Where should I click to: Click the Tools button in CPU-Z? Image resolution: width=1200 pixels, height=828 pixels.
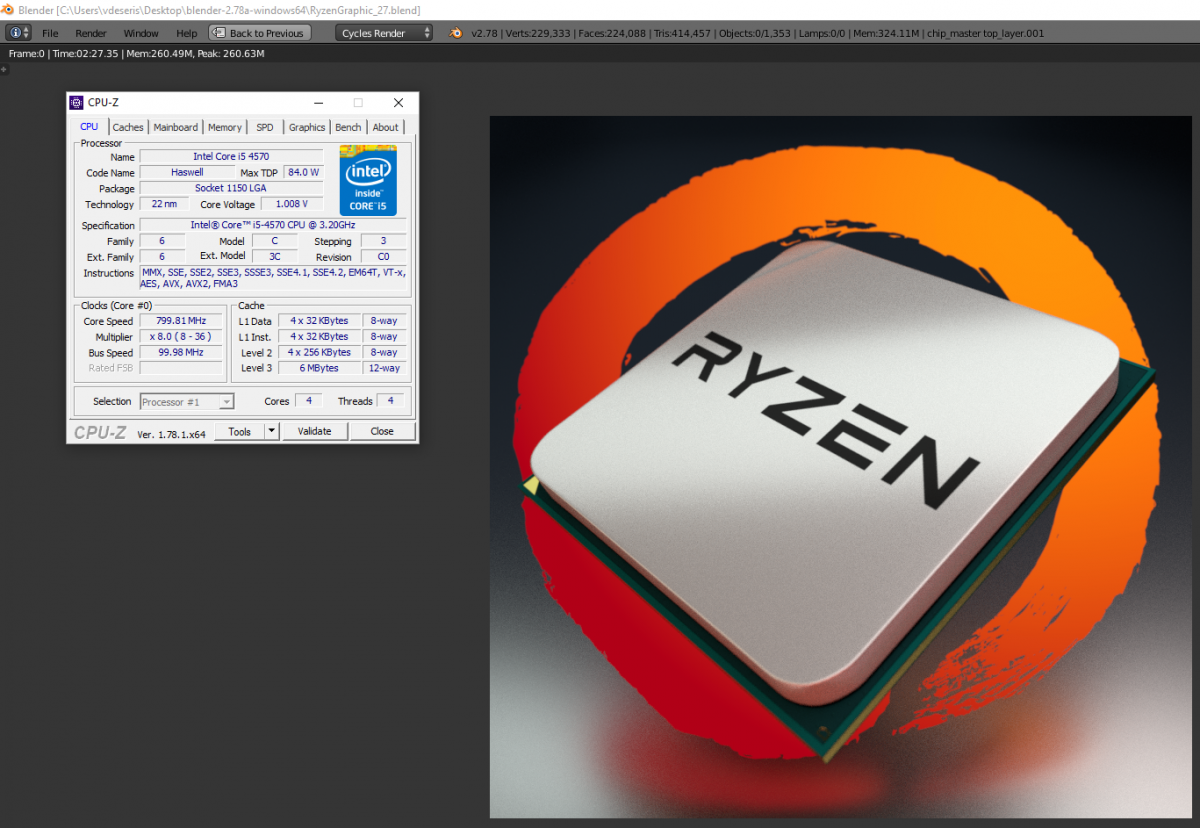[239, 431]
